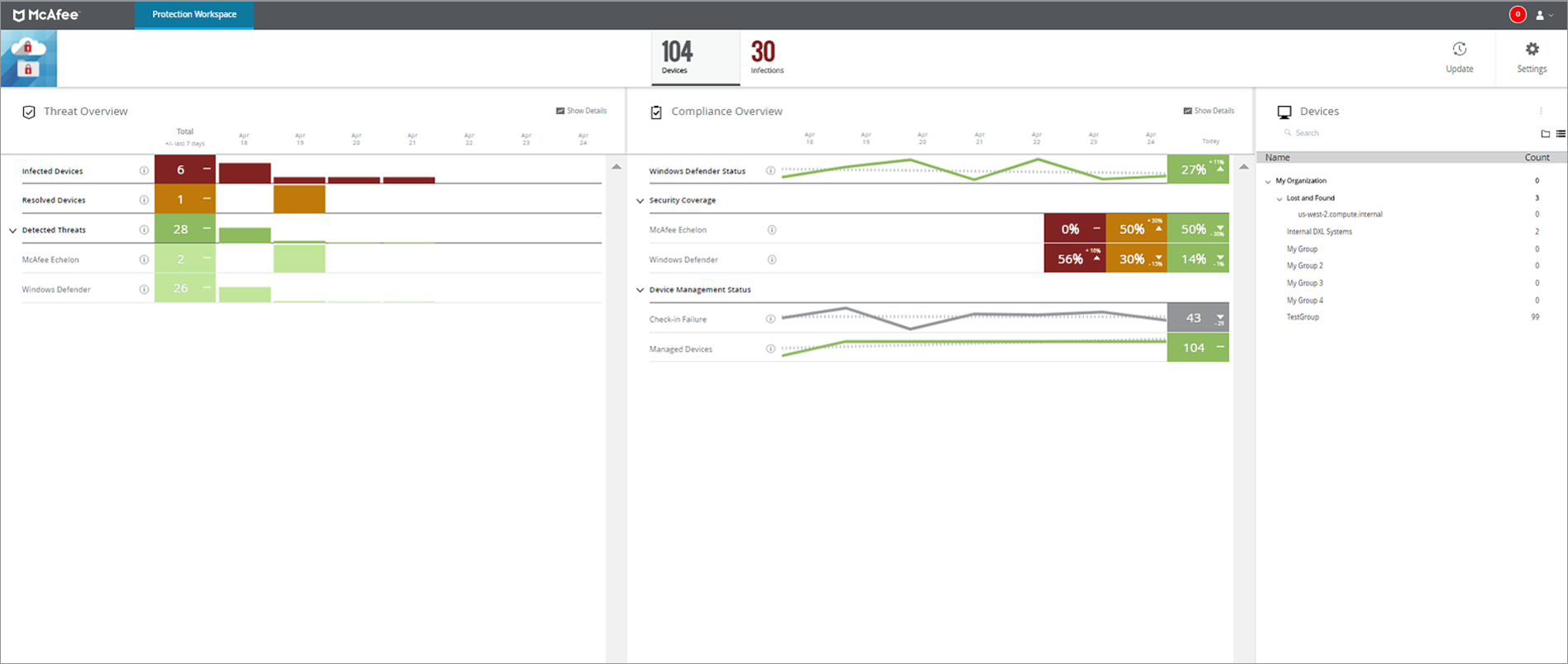
Task: Open the red notifications badge
Action: (1518, 14)
